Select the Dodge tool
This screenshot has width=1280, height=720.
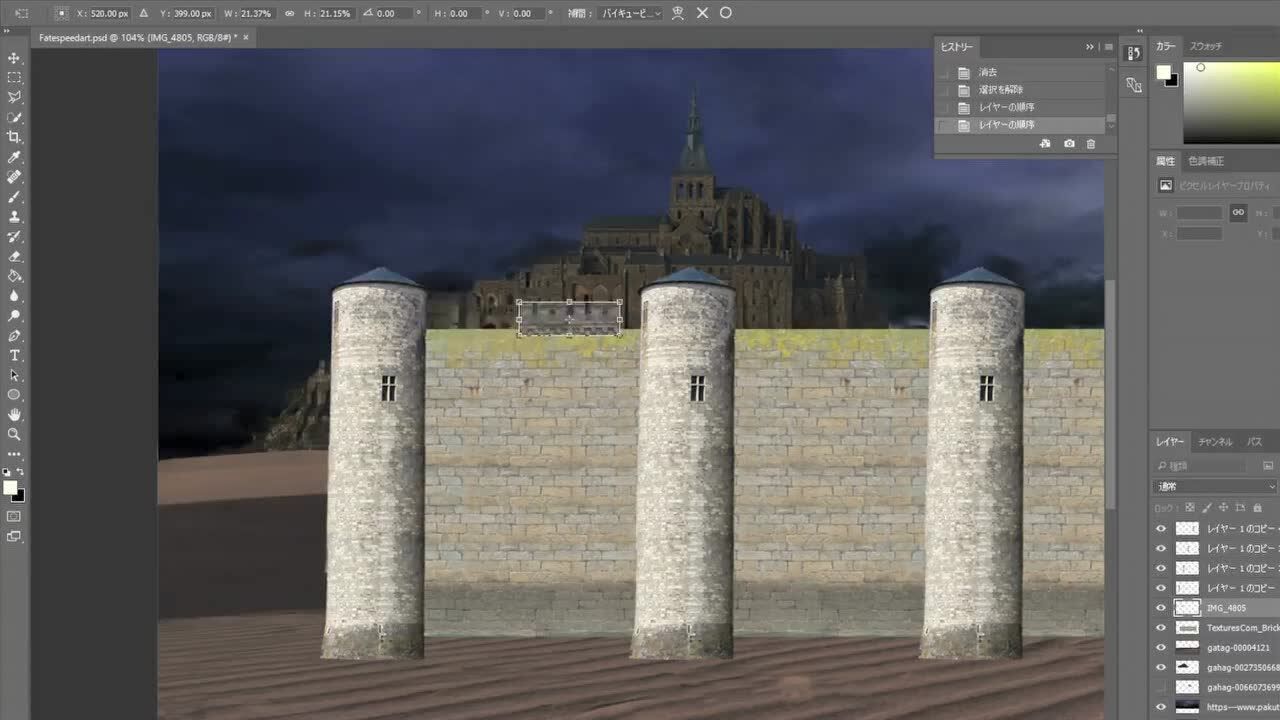tap(14, 316)
